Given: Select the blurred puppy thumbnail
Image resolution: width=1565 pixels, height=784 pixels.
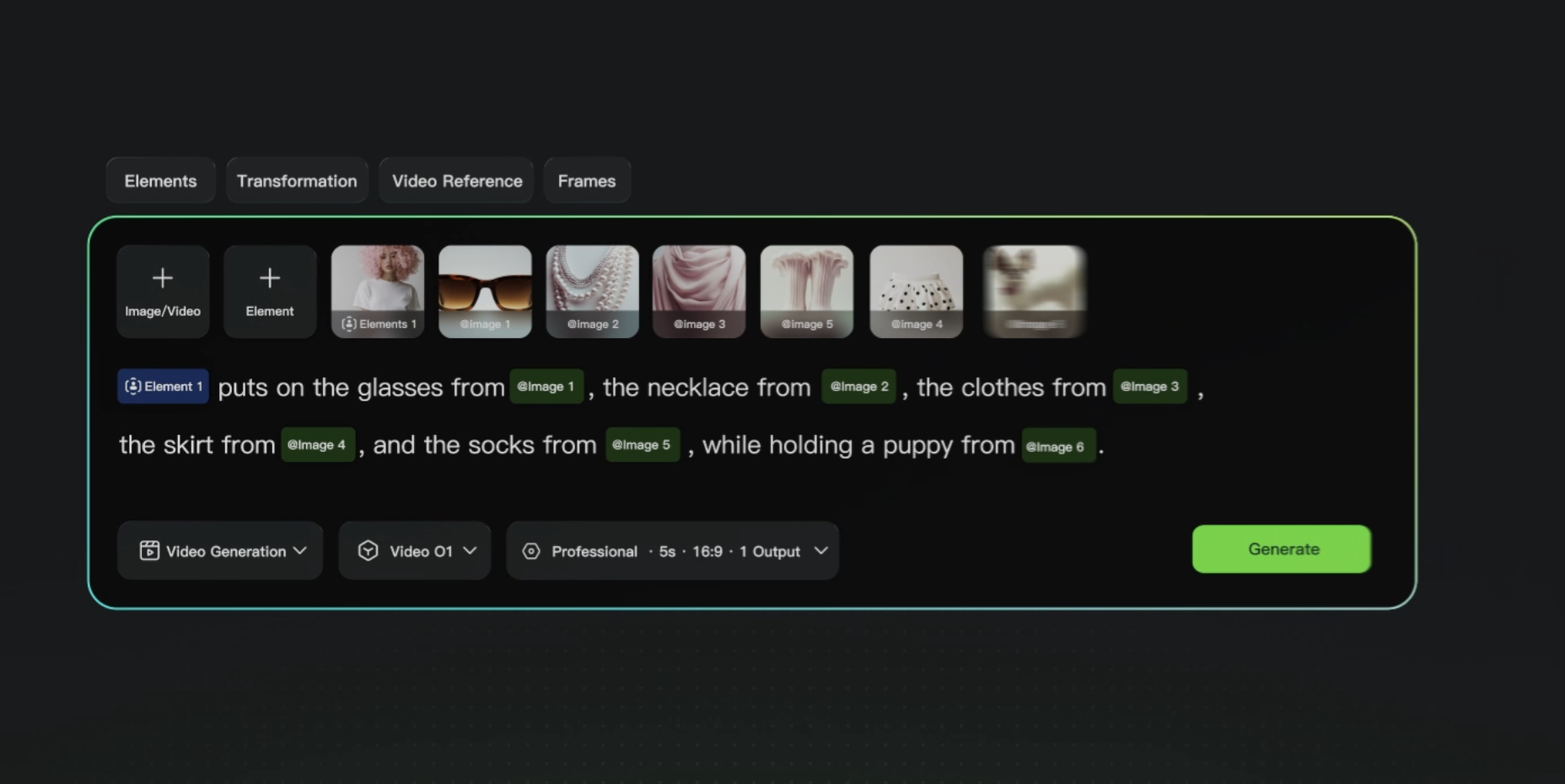Looking at the screenshot, I should point(1035,291).
